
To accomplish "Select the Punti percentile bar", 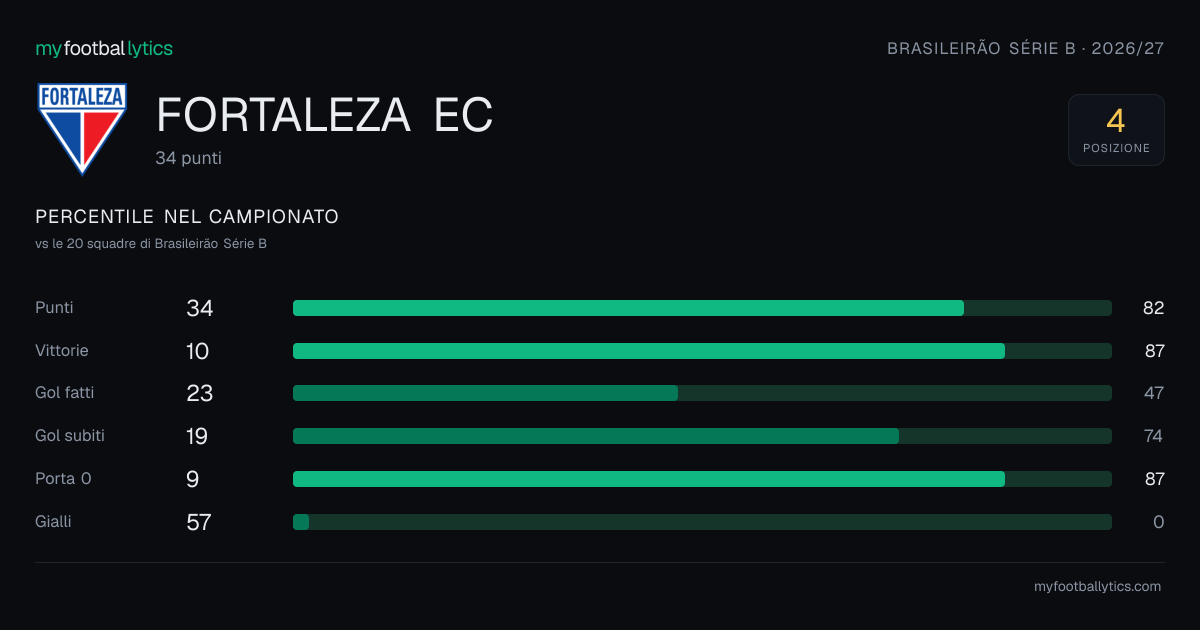I will pyautogui.click(x=702, y=308).
